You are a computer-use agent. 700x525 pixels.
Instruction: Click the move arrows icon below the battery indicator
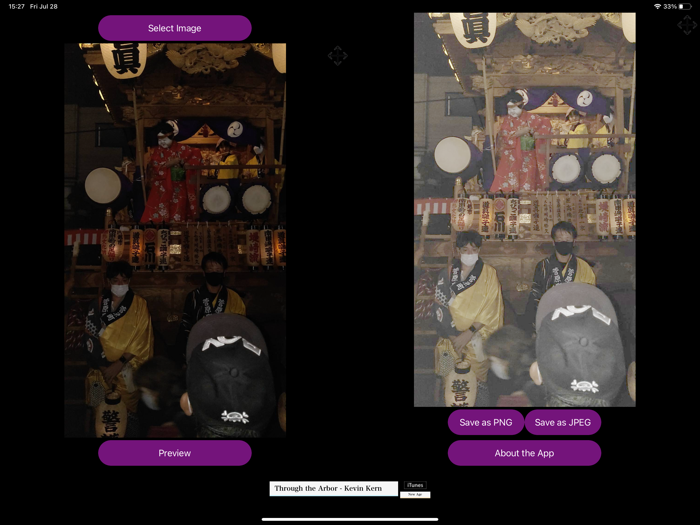point(687,25)
